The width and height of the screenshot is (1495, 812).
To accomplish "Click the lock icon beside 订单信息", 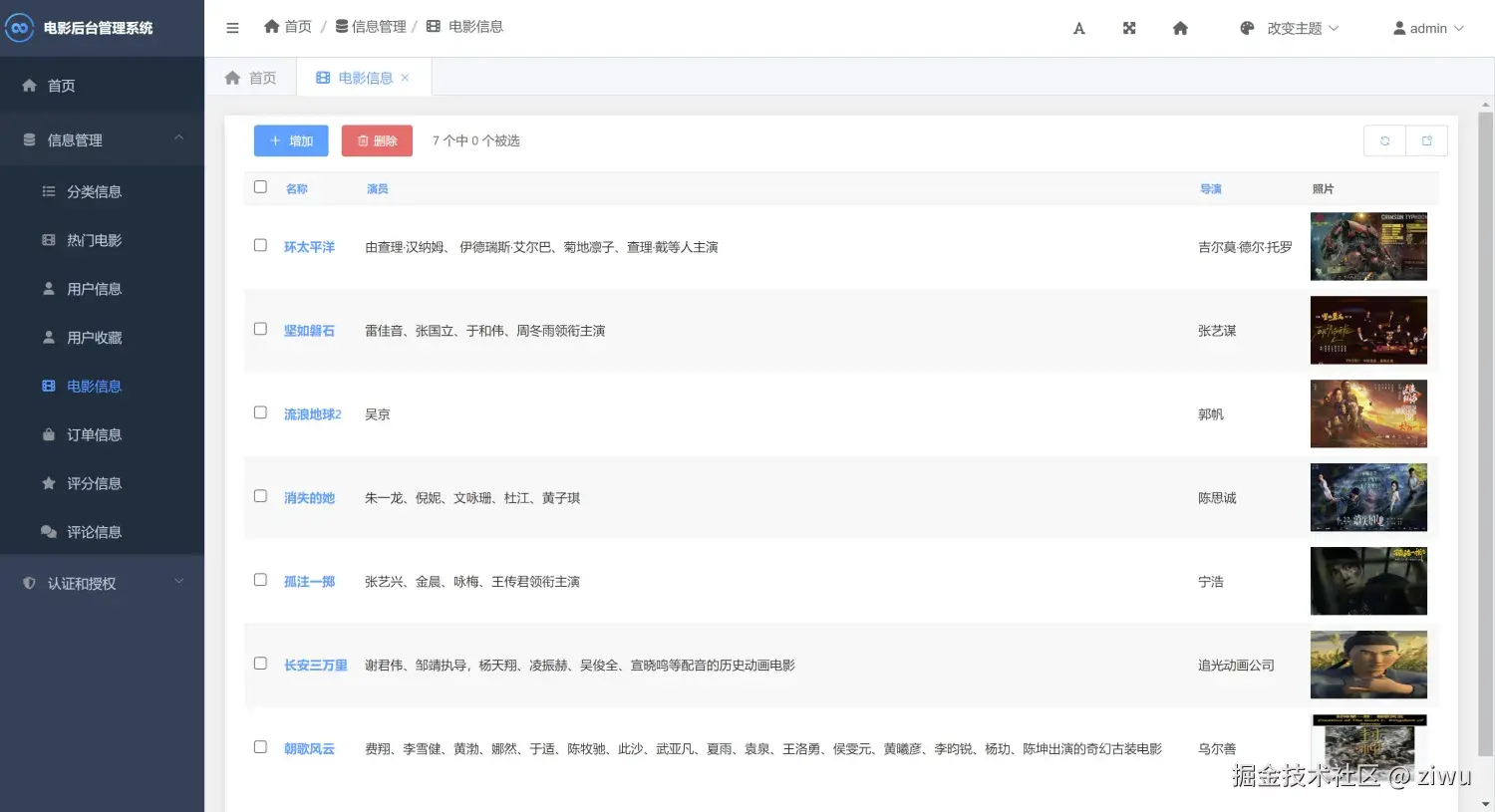I will tap(49, 434).
